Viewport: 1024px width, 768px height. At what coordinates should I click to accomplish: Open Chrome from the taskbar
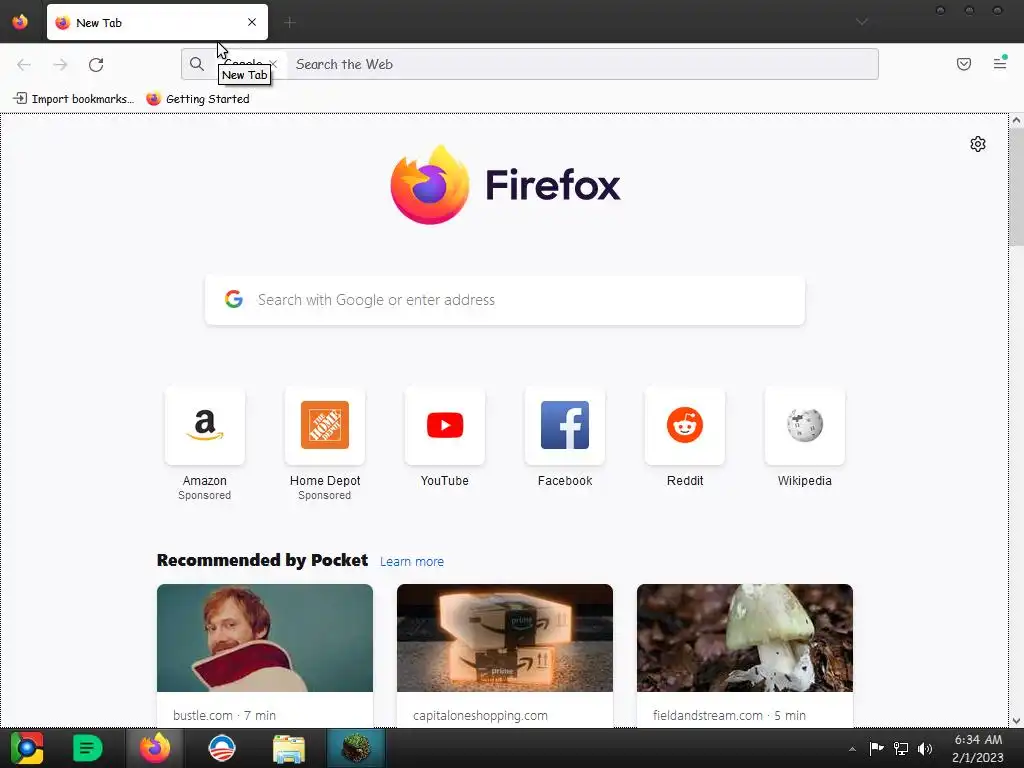click(x=27, y=748)
